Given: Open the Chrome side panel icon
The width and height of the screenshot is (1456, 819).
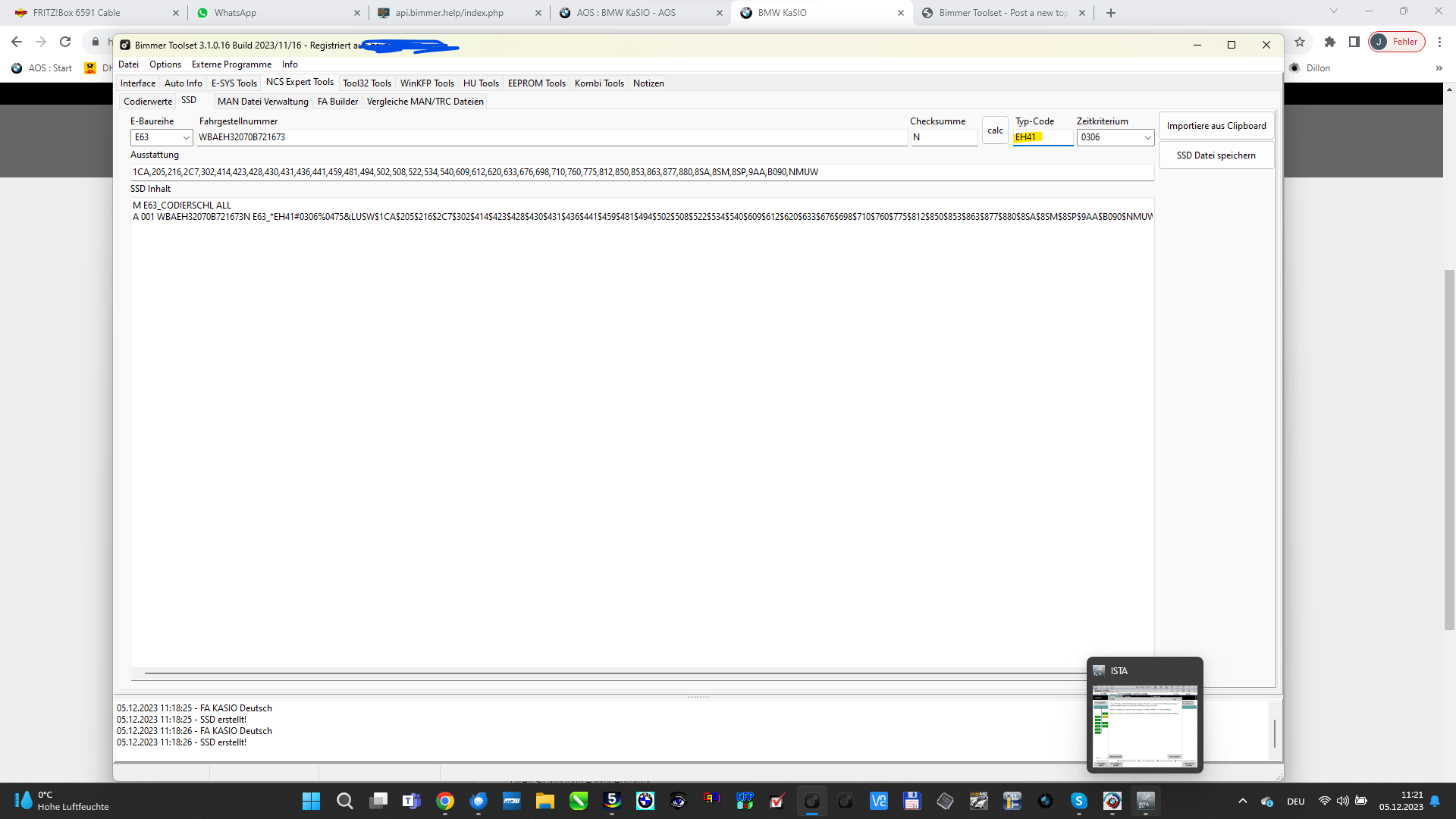Looking at the screenshot, I should pyautogui.click(x=1354, y=42).
